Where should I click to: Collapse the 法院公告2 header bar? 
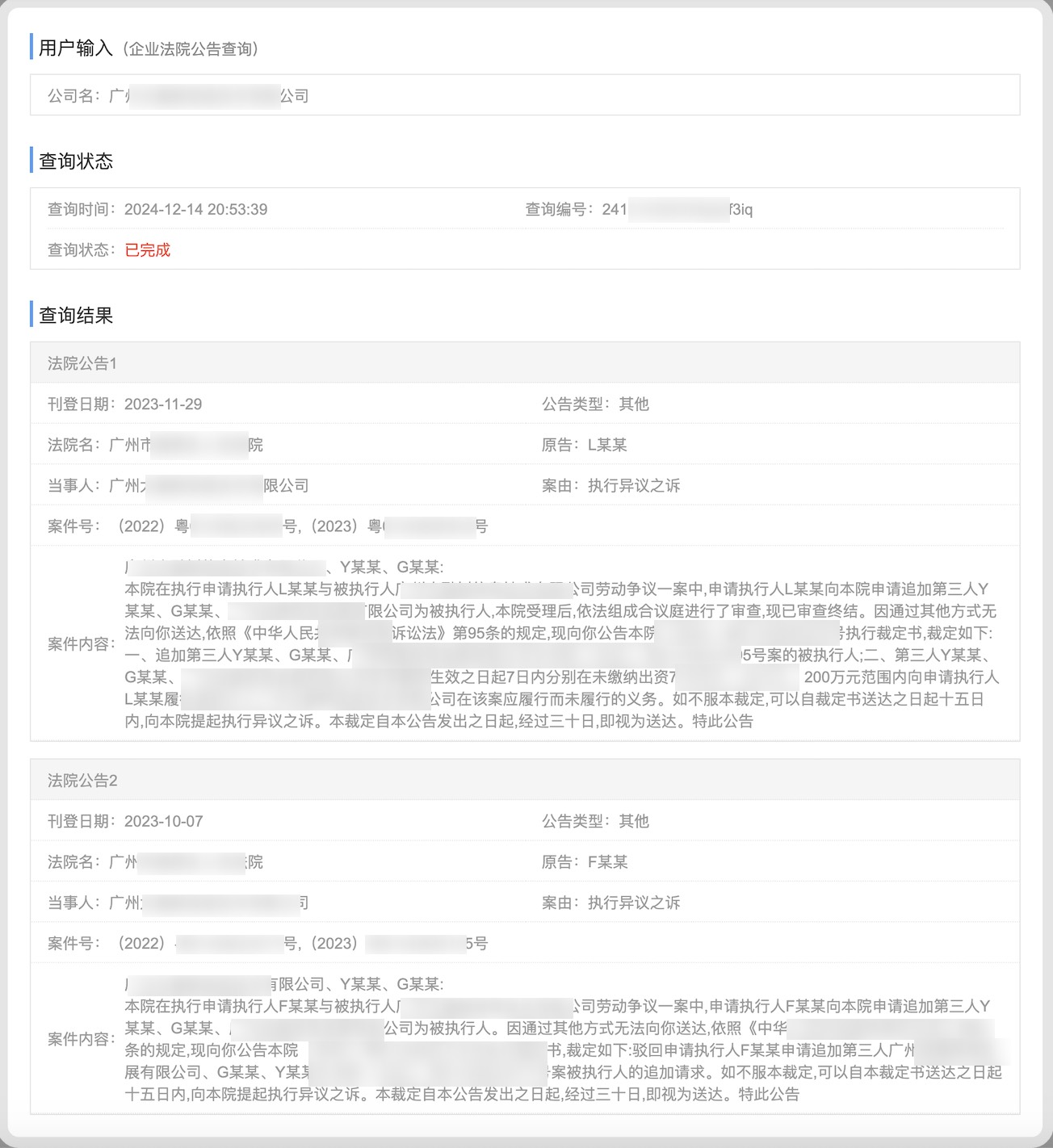524,781
